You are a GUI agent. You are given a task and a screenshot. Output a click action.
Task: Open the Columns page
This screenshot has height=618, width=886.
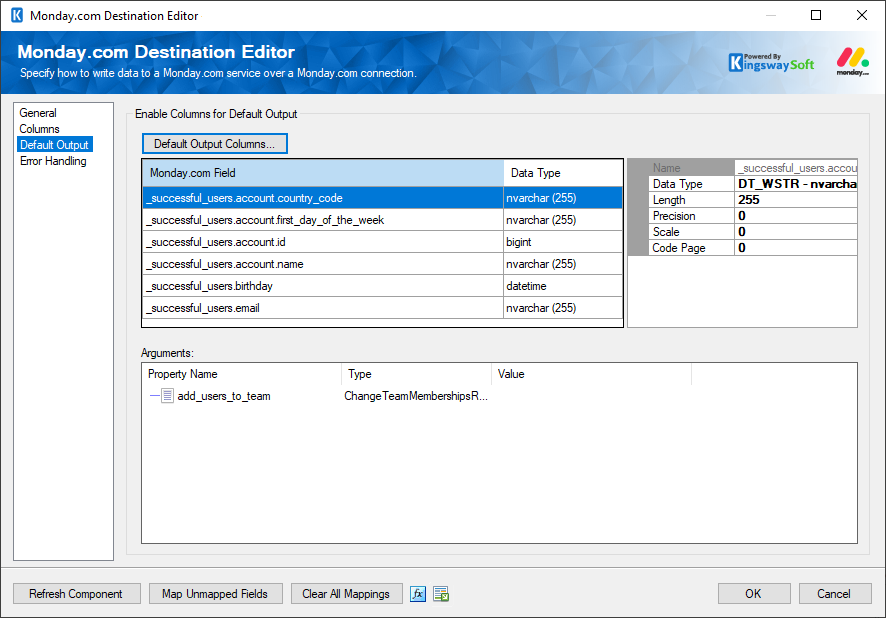pos(40,129)
